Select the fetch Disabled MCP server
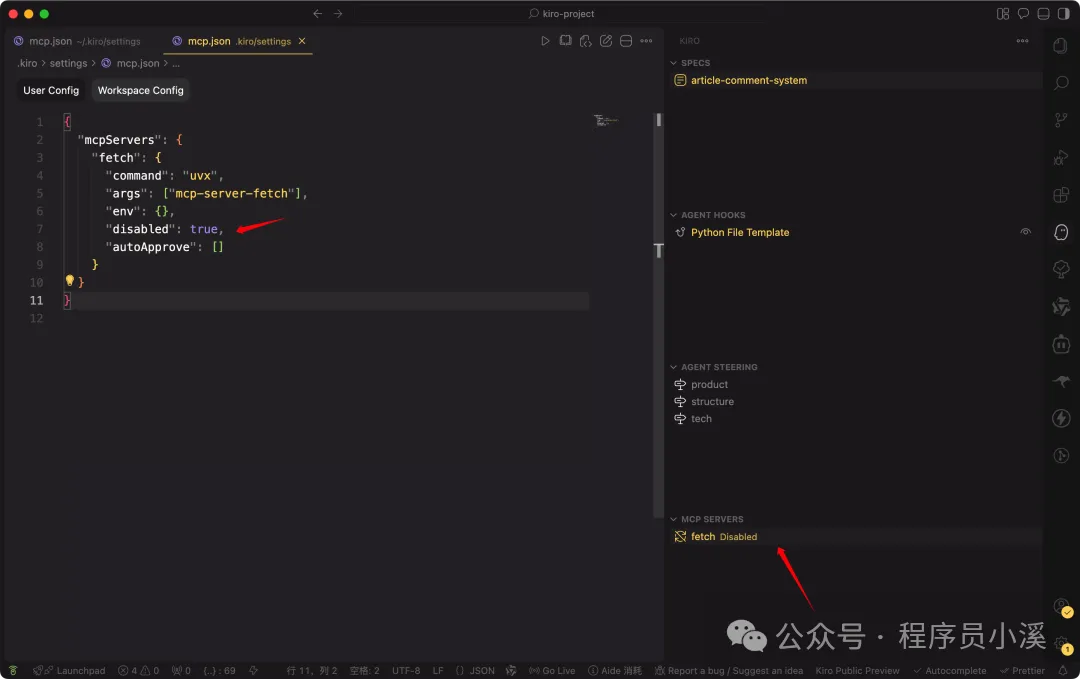1080x679 pixels. [x=855, y=536]
